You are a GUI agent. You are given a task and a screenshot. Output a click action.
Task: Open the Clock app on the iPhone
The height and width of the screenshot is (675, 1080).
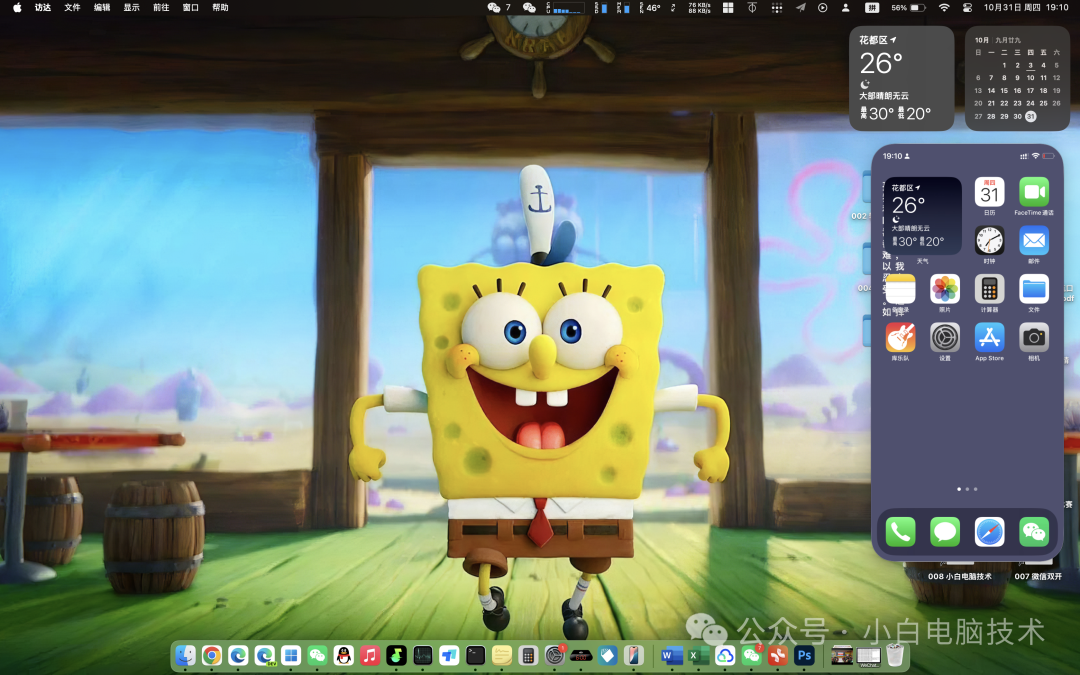tap(989, 240)
